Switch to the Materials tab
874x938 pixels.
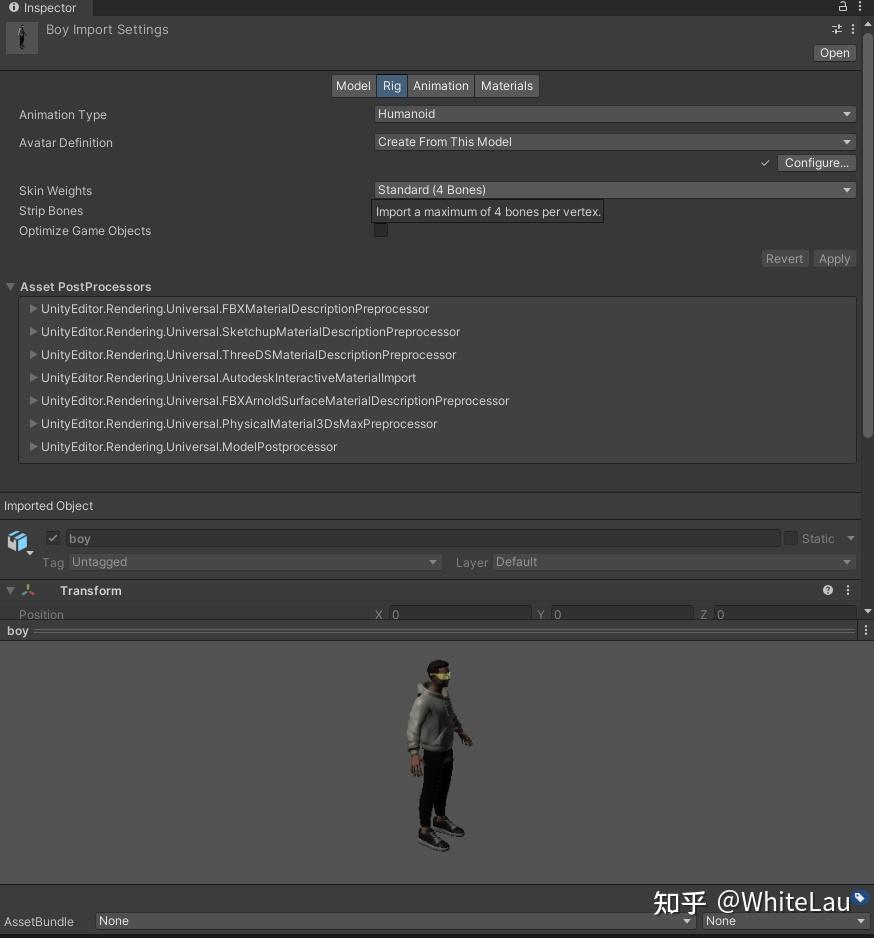click(506, 85)
